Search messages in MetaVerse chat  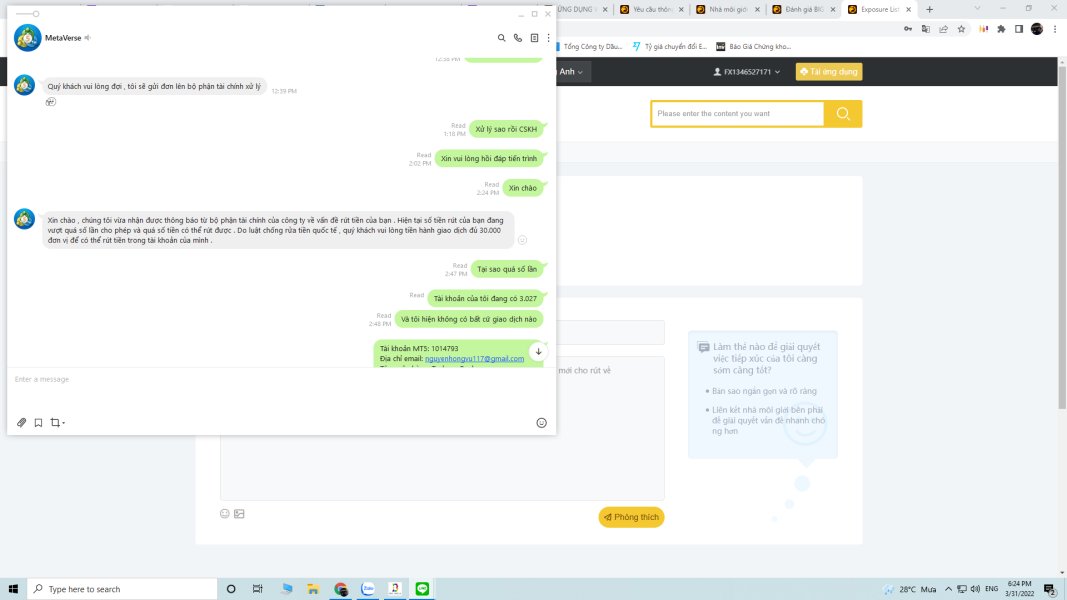point(502,38)
